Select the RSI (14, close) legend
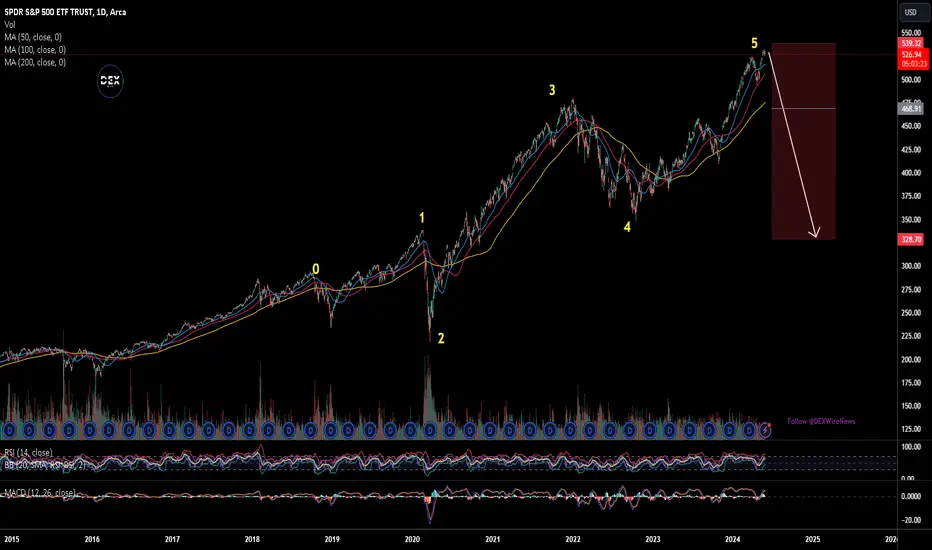932x550 pixels. point(28,452)
